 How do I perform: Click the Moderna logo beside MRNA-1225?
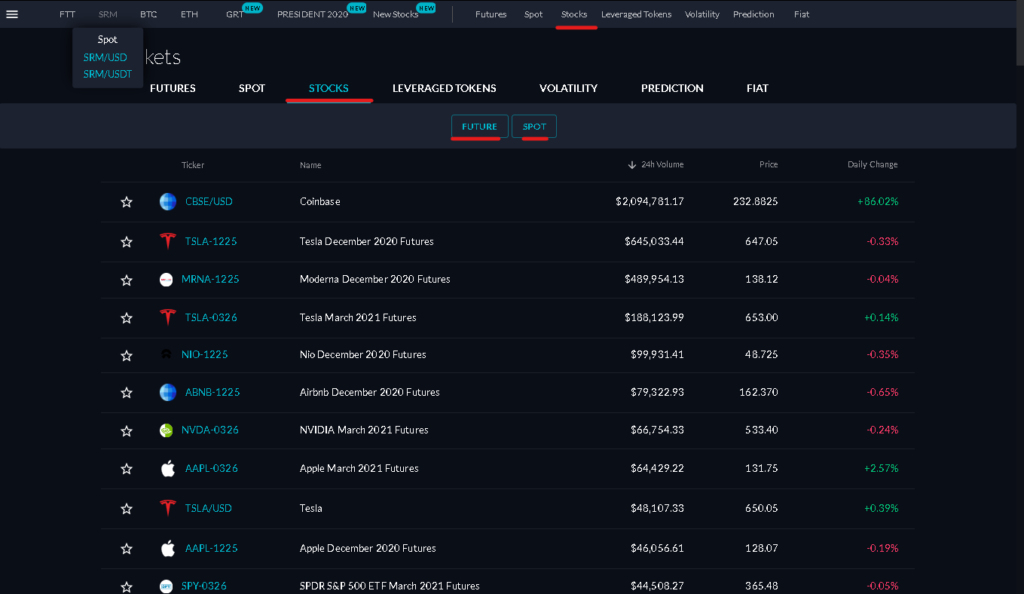point(166,279)
